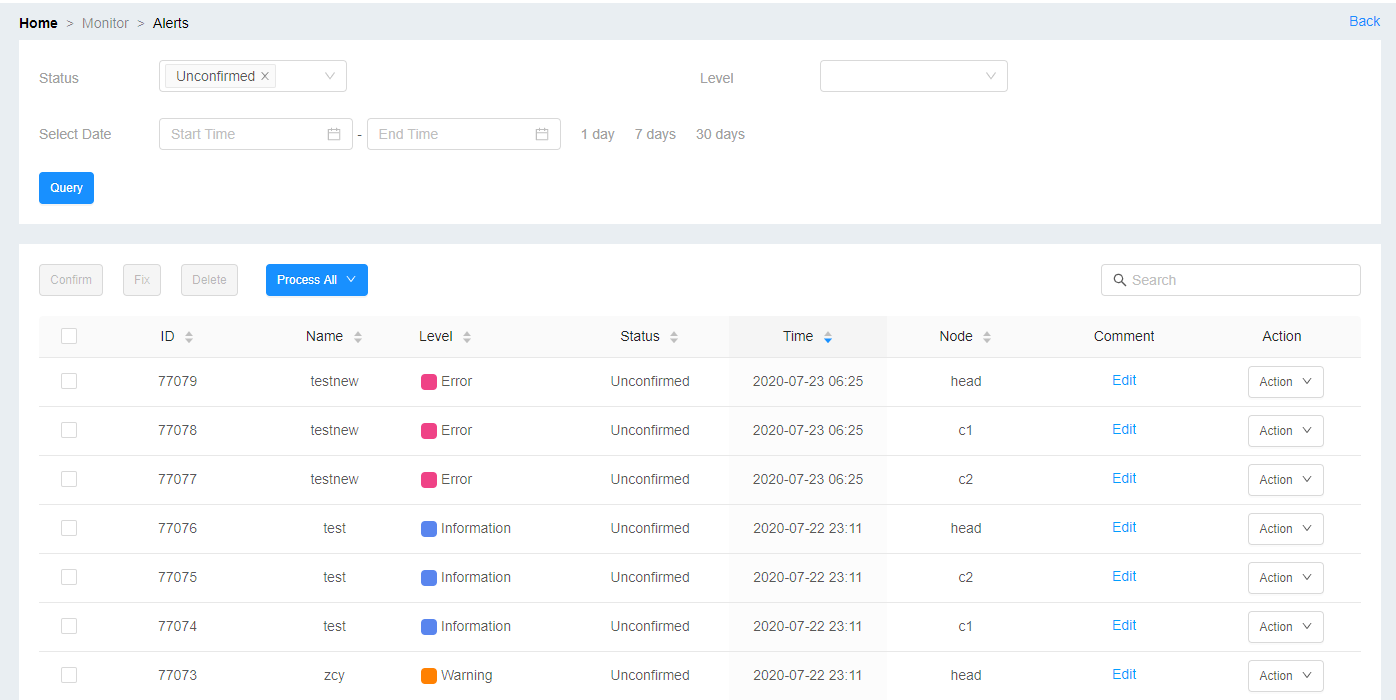
Task: Sort alerts by Name column
Action: (358, 337)
